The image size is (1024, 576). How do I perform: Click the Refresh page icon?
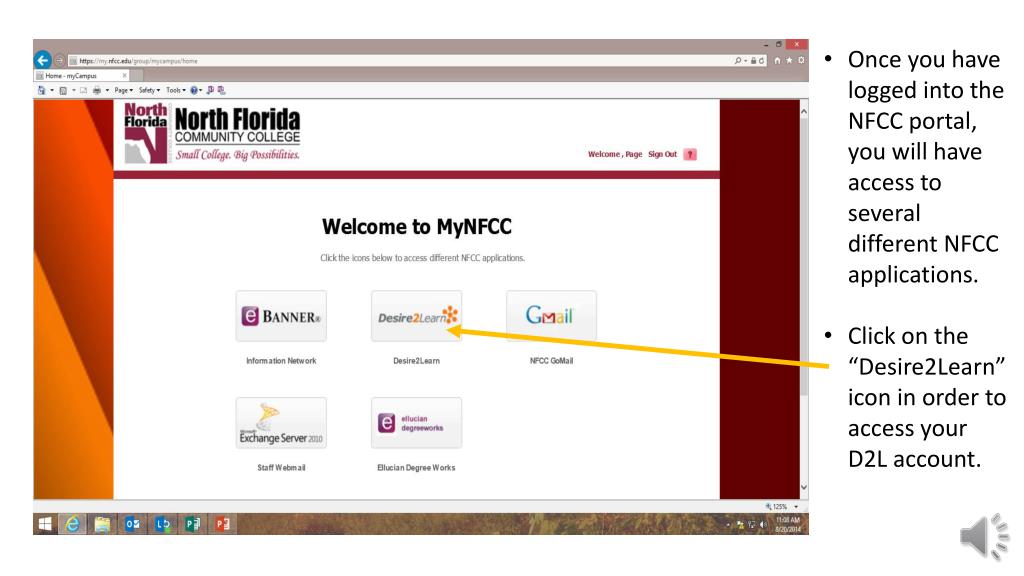761,60
